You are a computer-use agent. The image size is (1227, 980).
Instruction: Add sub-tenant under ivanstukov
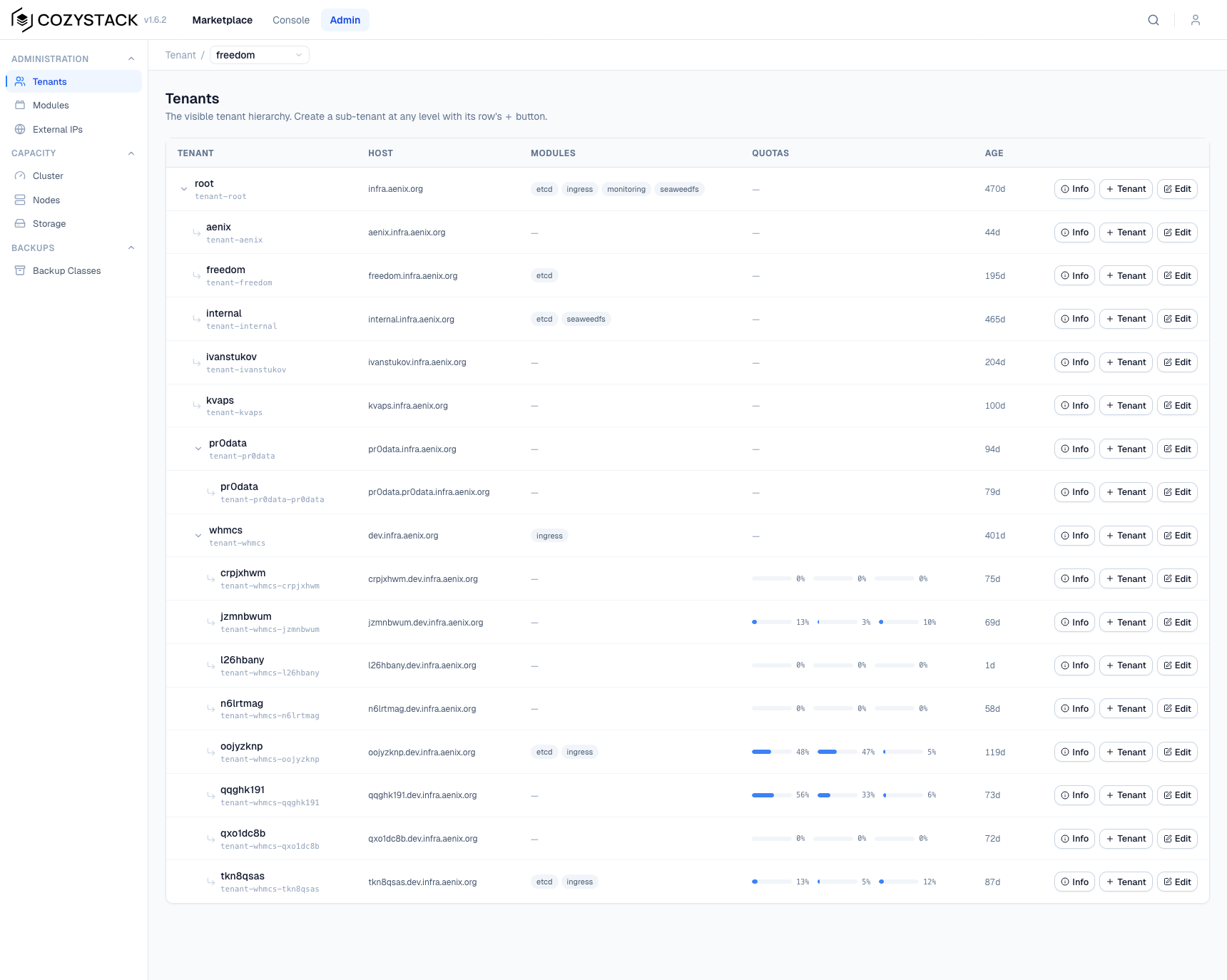pyautogui.click(x=1126, y=362)
